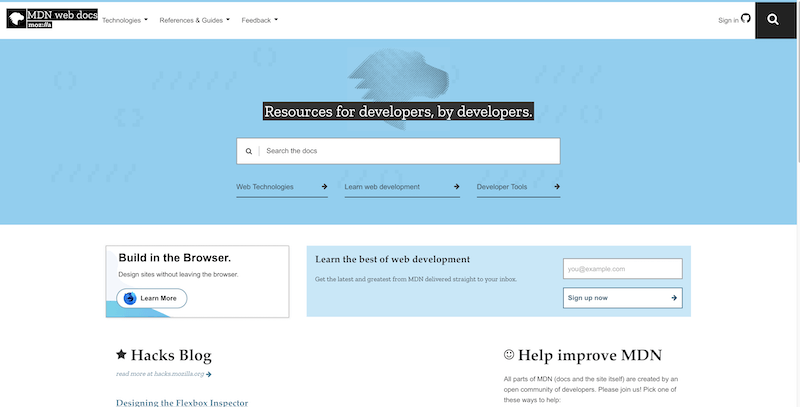Click the Sign in link

728,20
